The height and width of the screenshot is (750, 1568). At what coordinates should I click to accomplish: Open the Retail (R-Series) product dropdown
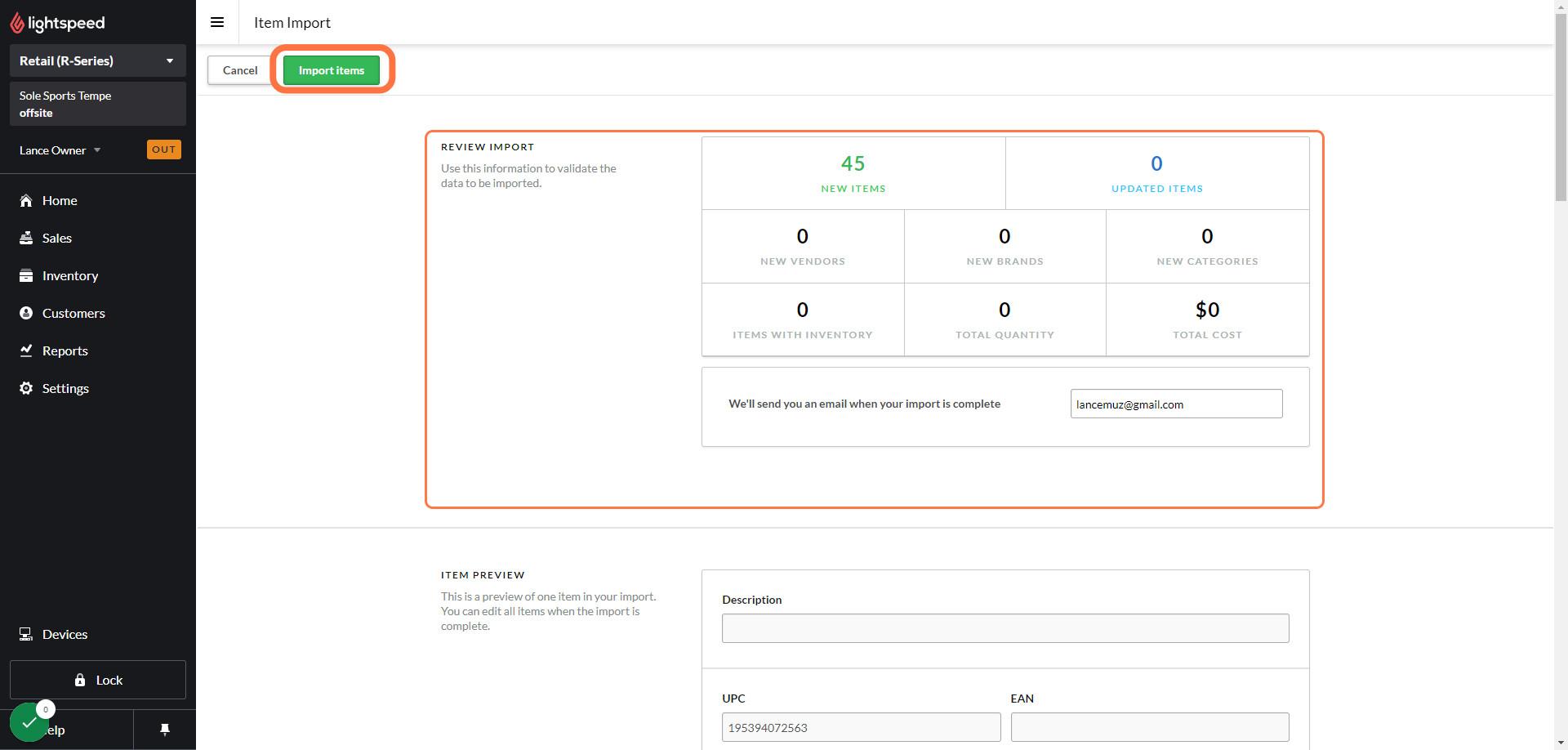[98, 60]
